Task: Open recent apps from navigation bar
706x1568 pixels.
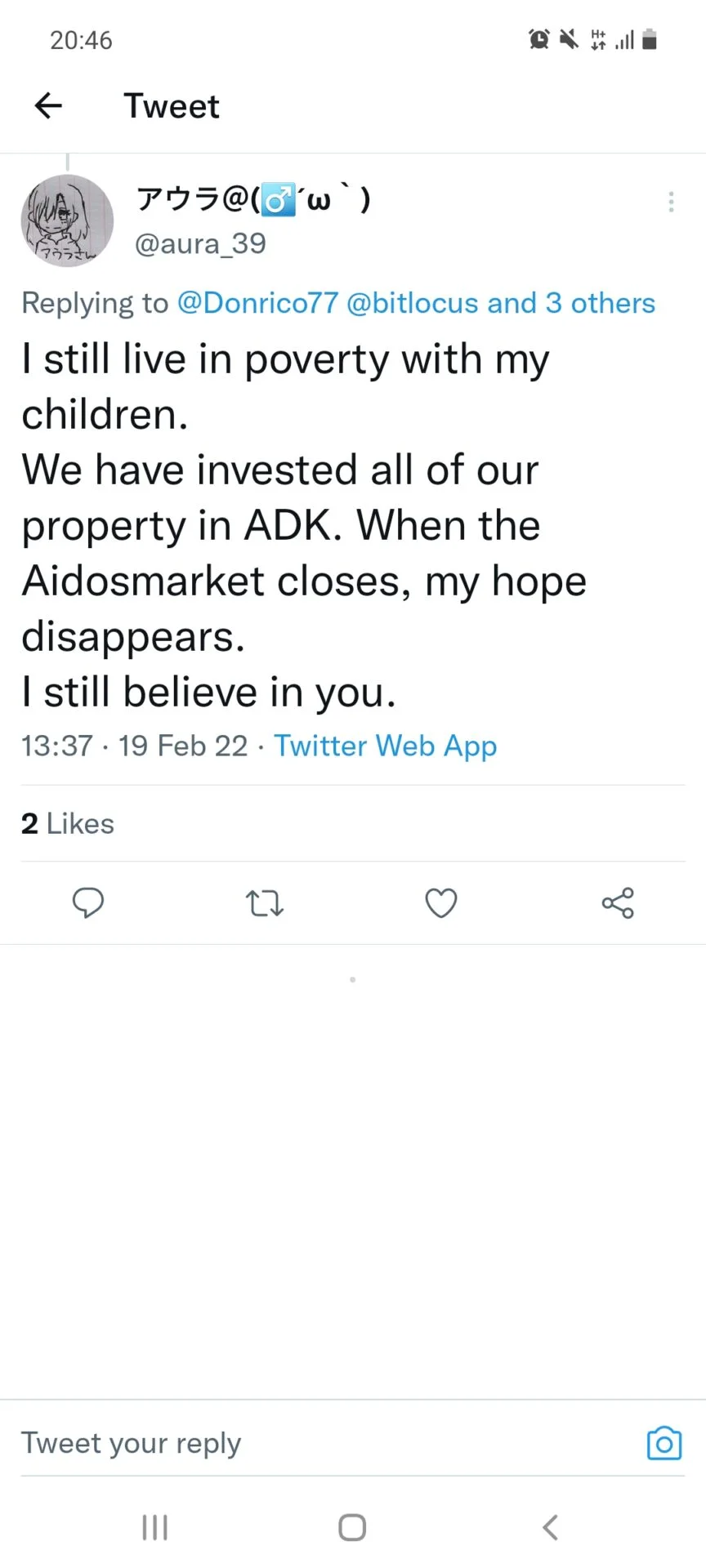Action: coord(154,1527)
